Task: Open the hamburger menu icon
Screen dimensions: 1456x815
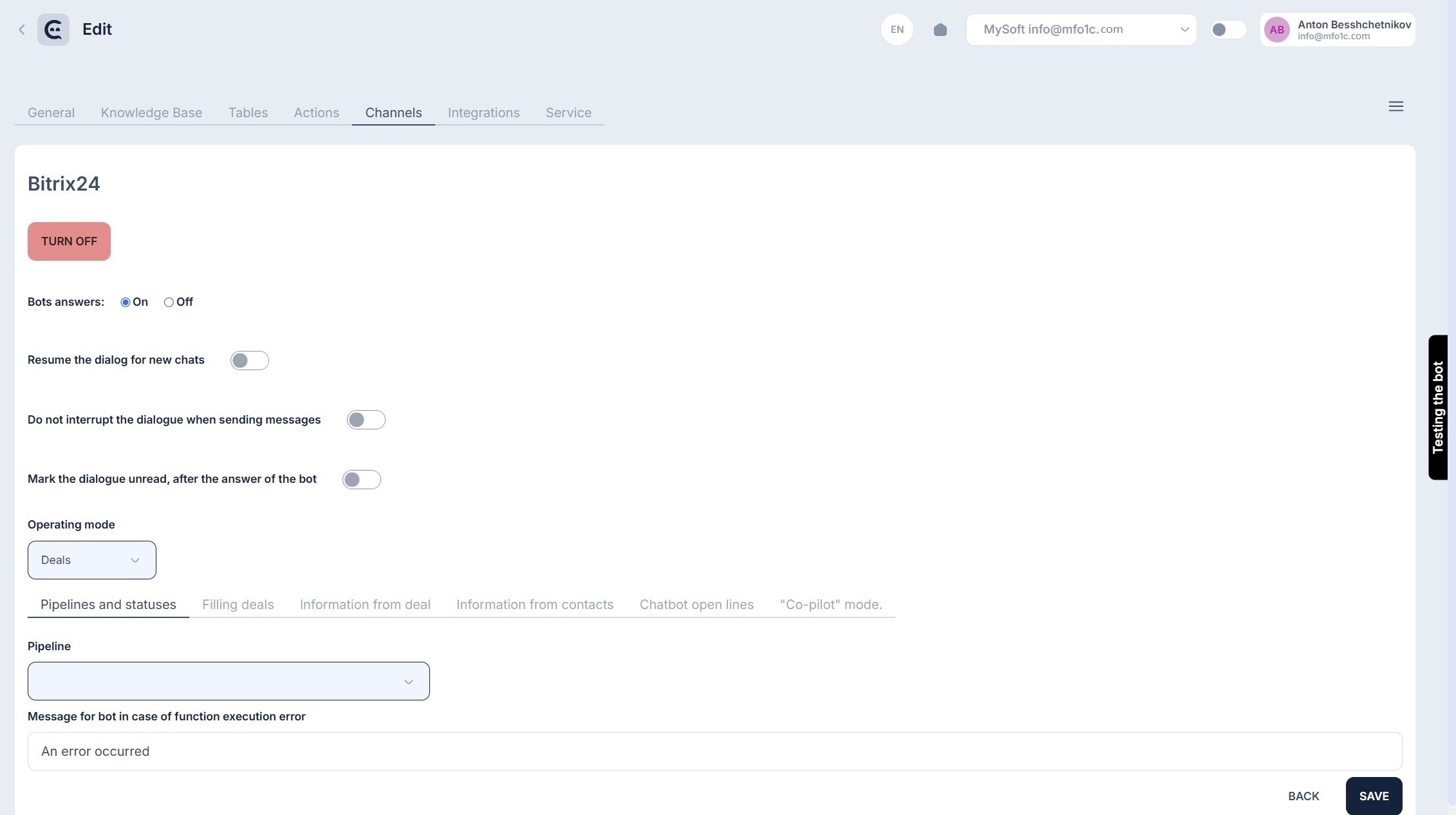Action: tap(1395, 106)
